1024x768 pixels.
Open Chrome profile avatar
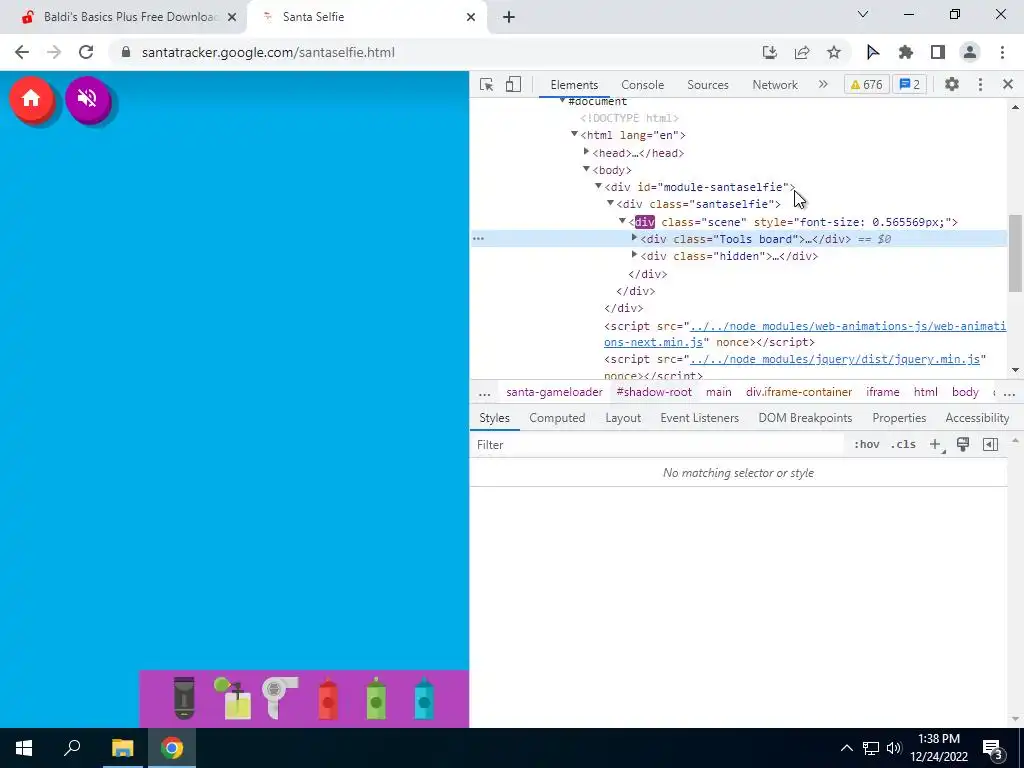(970, 52)
